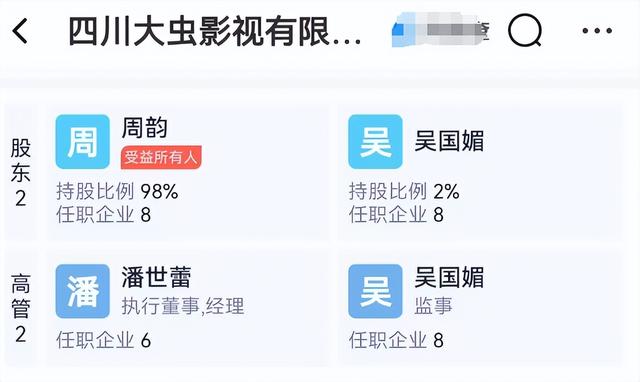Open search with the magnifier icon
This screenshot has width=640, height=382.
[x=525, y=30]
